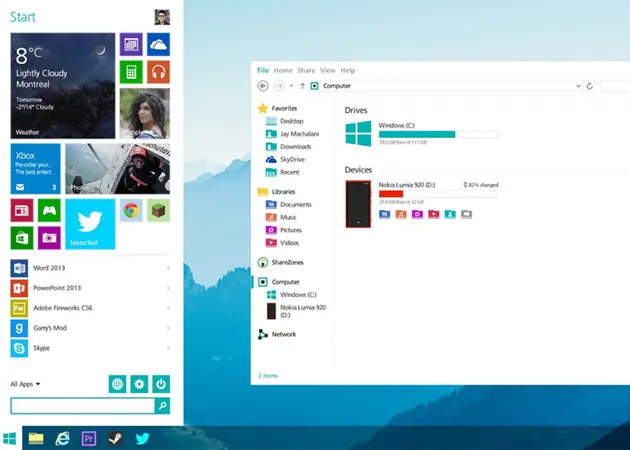Refresh the Computer folder view

(x=589, y=86)
